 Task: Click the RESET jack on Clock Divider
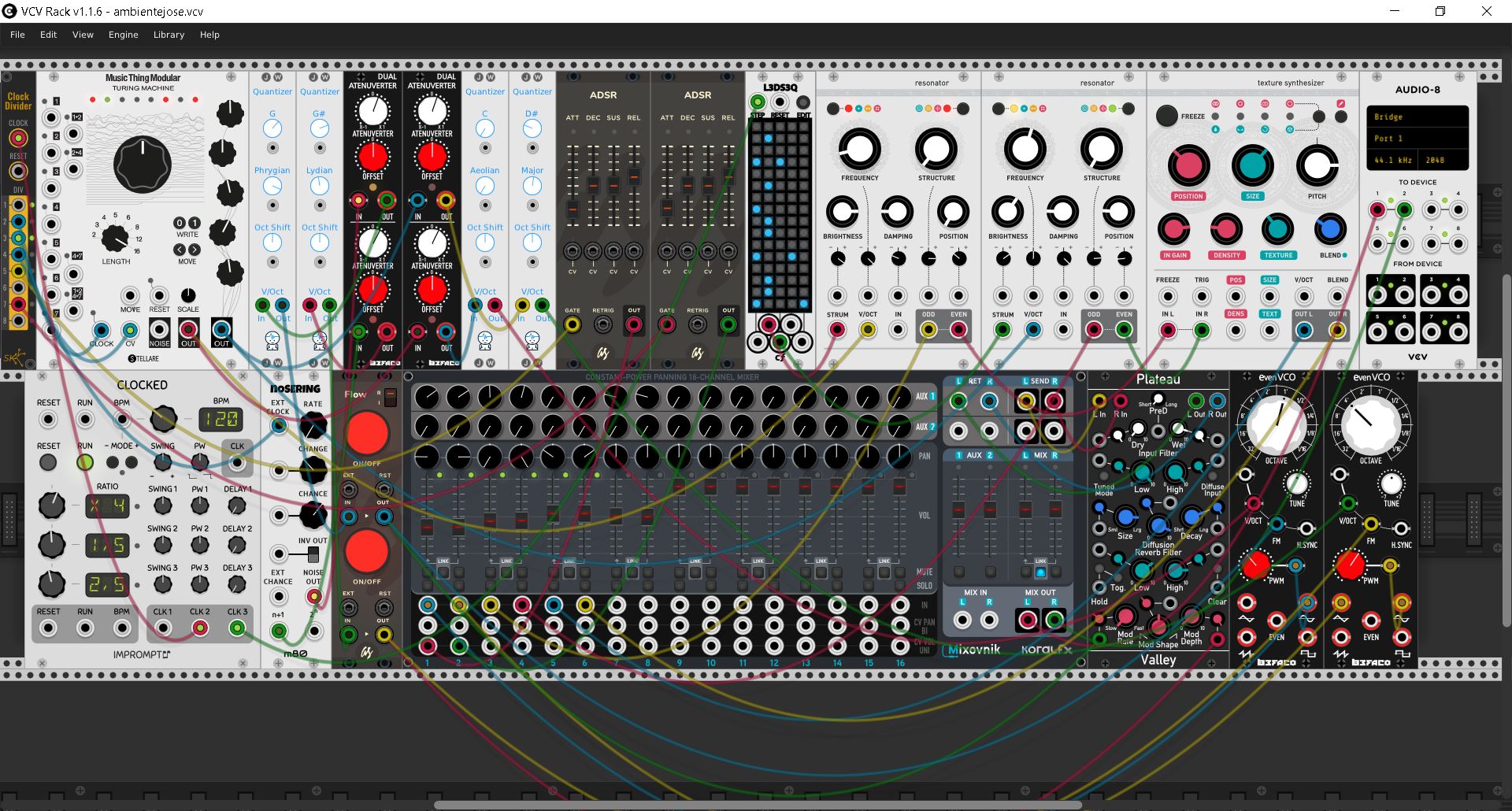click(x=17, y=171)
